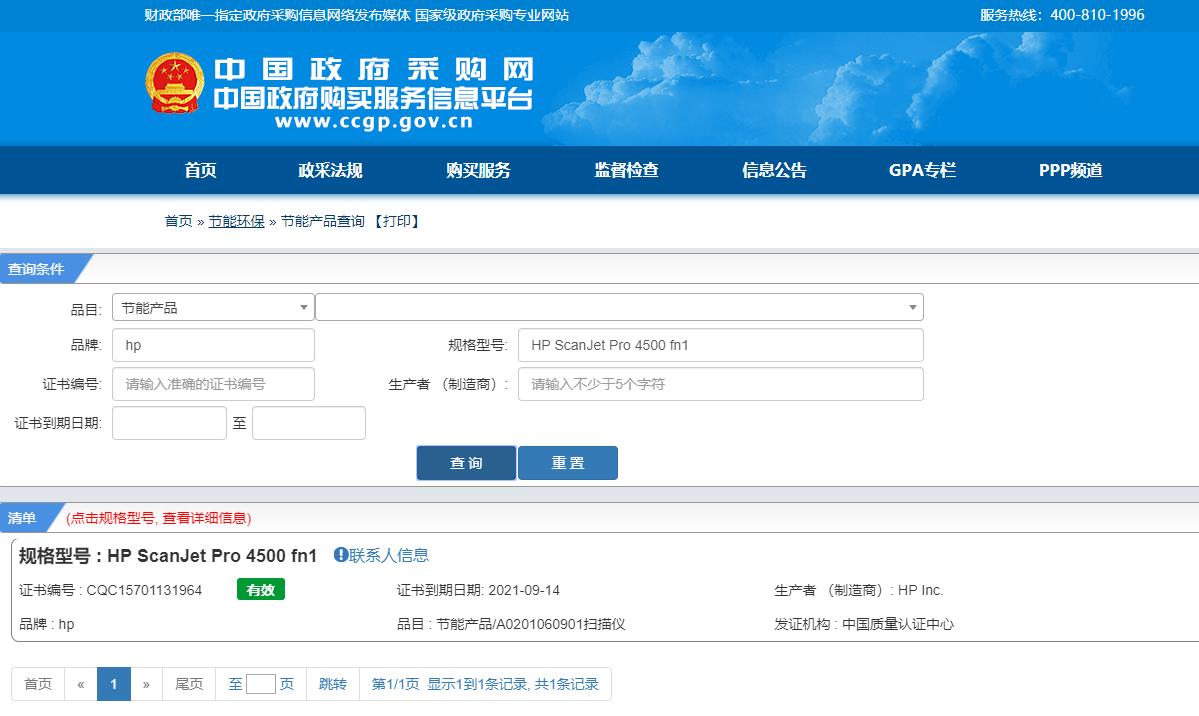The width and height of the screenshot is (1199, 716).
Task: Click the 规格型号 input field
Action: pyautogui.click(x=720, y=345)
